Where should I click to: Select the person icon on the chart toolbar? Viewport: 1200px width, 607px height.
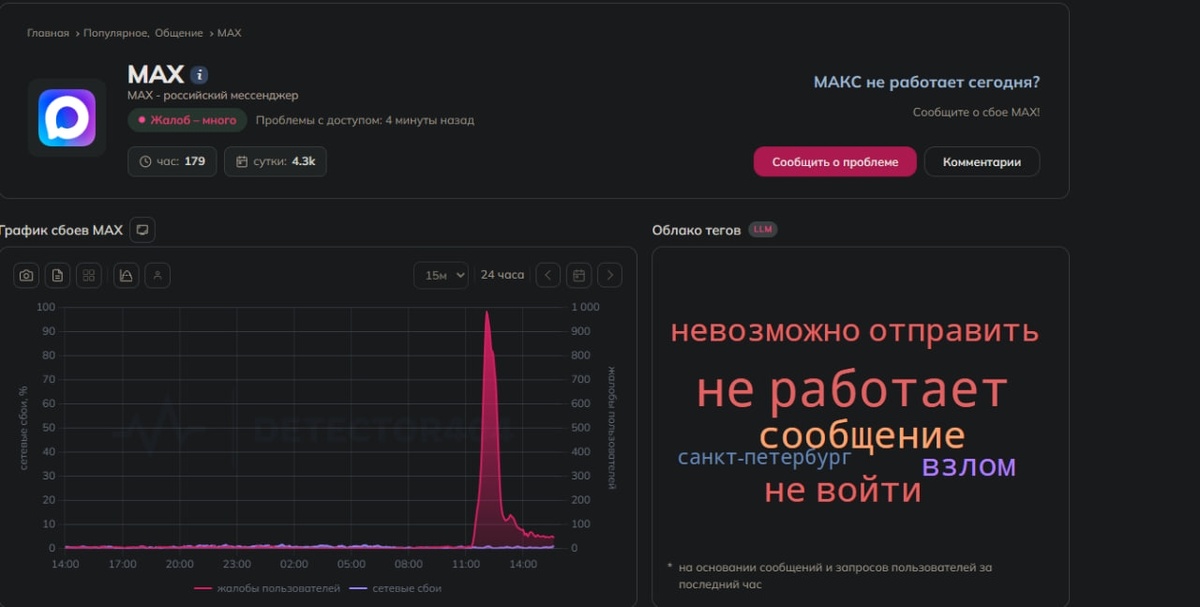coord(156,274)
